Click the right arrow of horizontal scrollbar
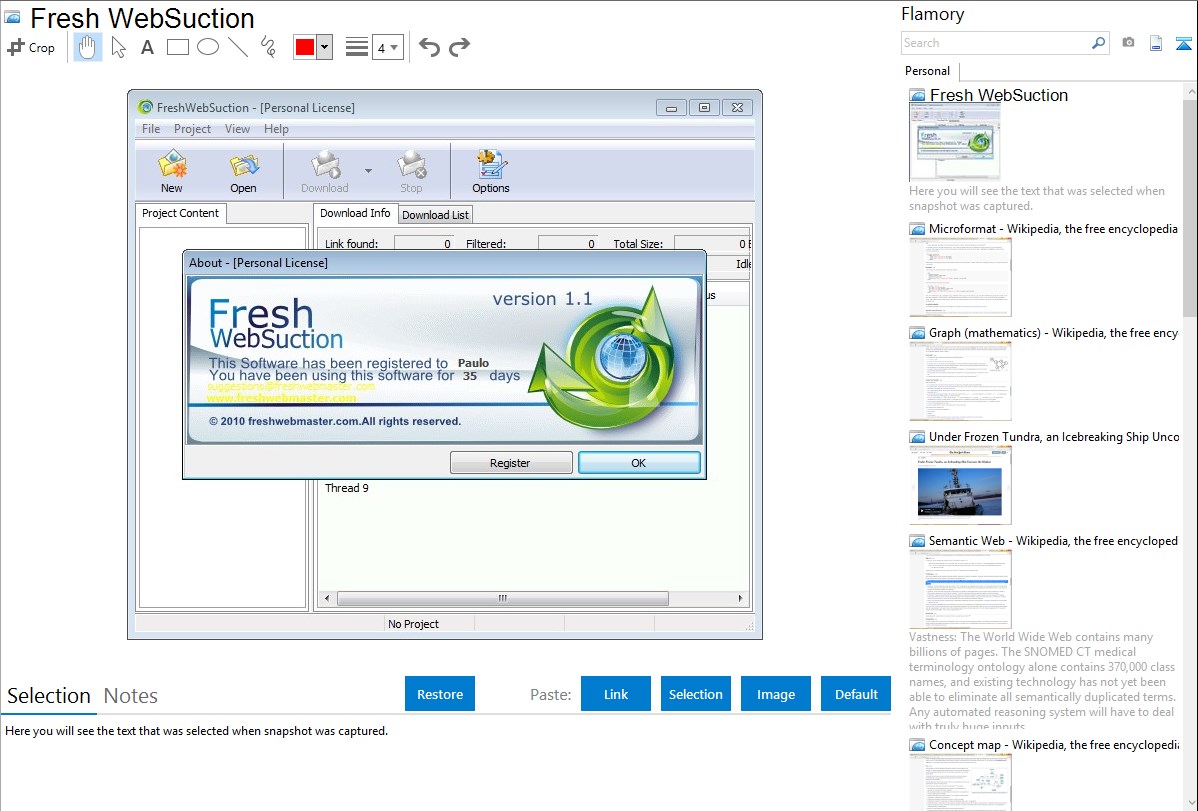The image size is (1198, 811). click(740, 599)
